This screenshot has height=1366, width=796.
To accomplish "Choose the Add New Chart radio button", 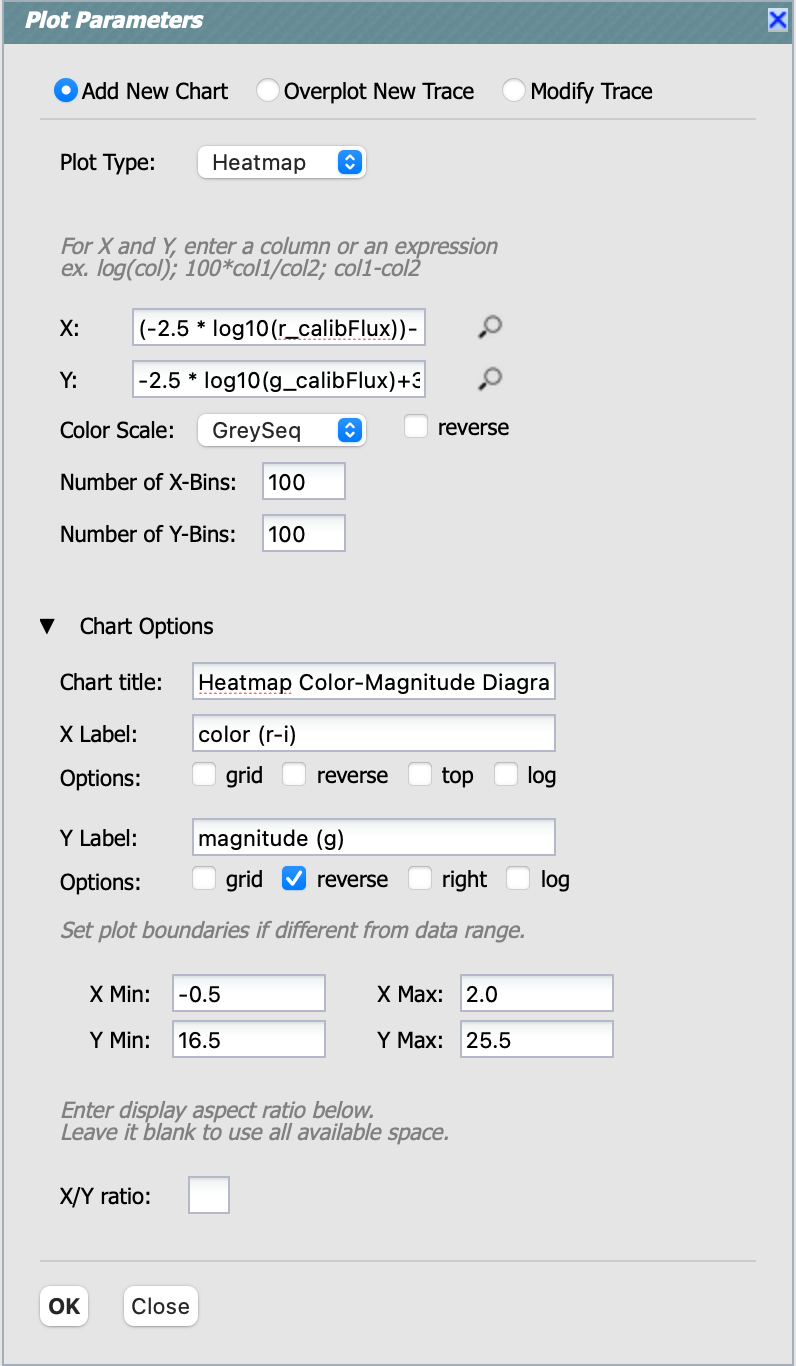I will [x=66, y=91].
